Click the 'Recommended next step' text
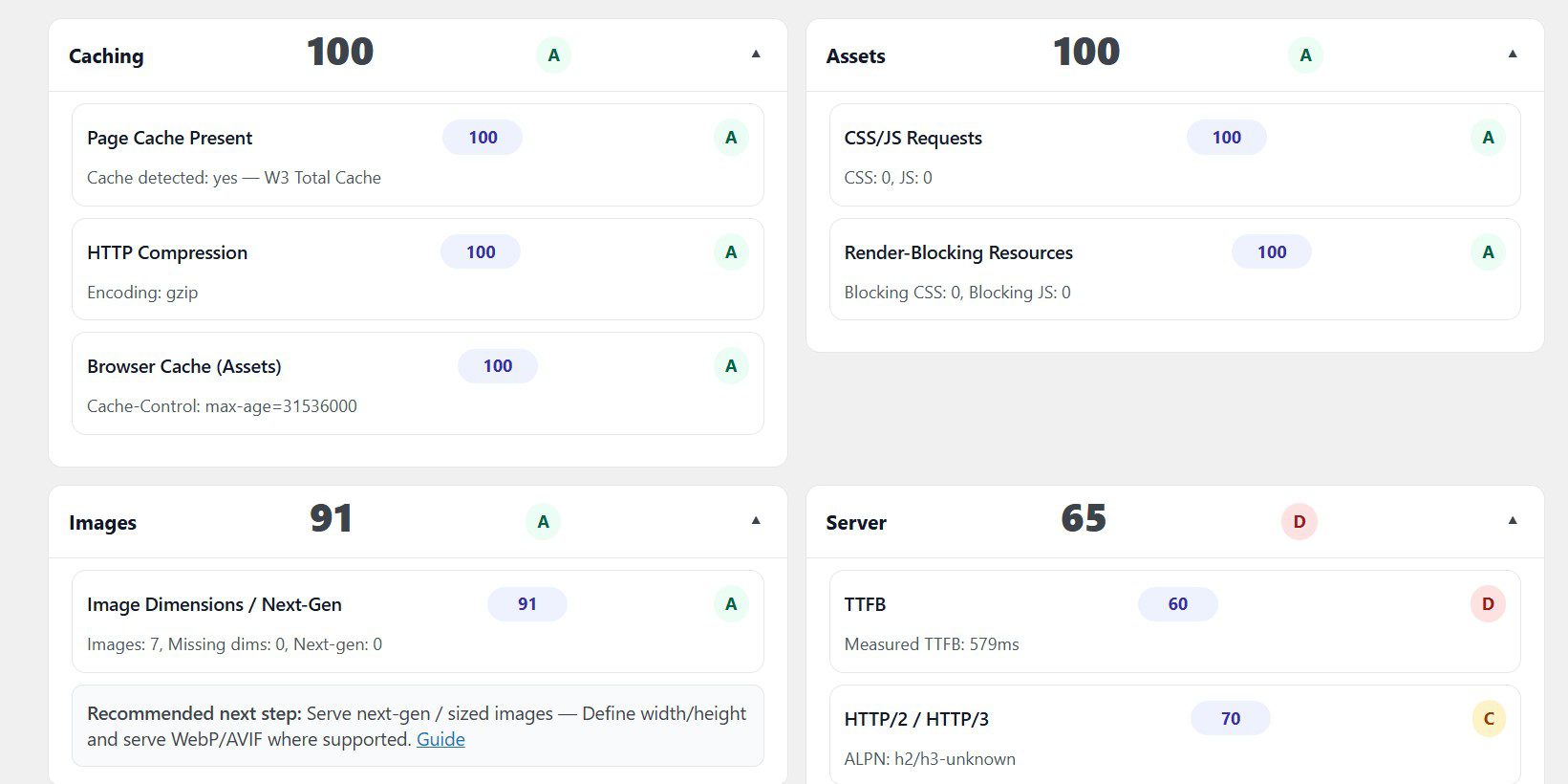This screenshot has height=784, width=1568. click(x=194, y=713)
